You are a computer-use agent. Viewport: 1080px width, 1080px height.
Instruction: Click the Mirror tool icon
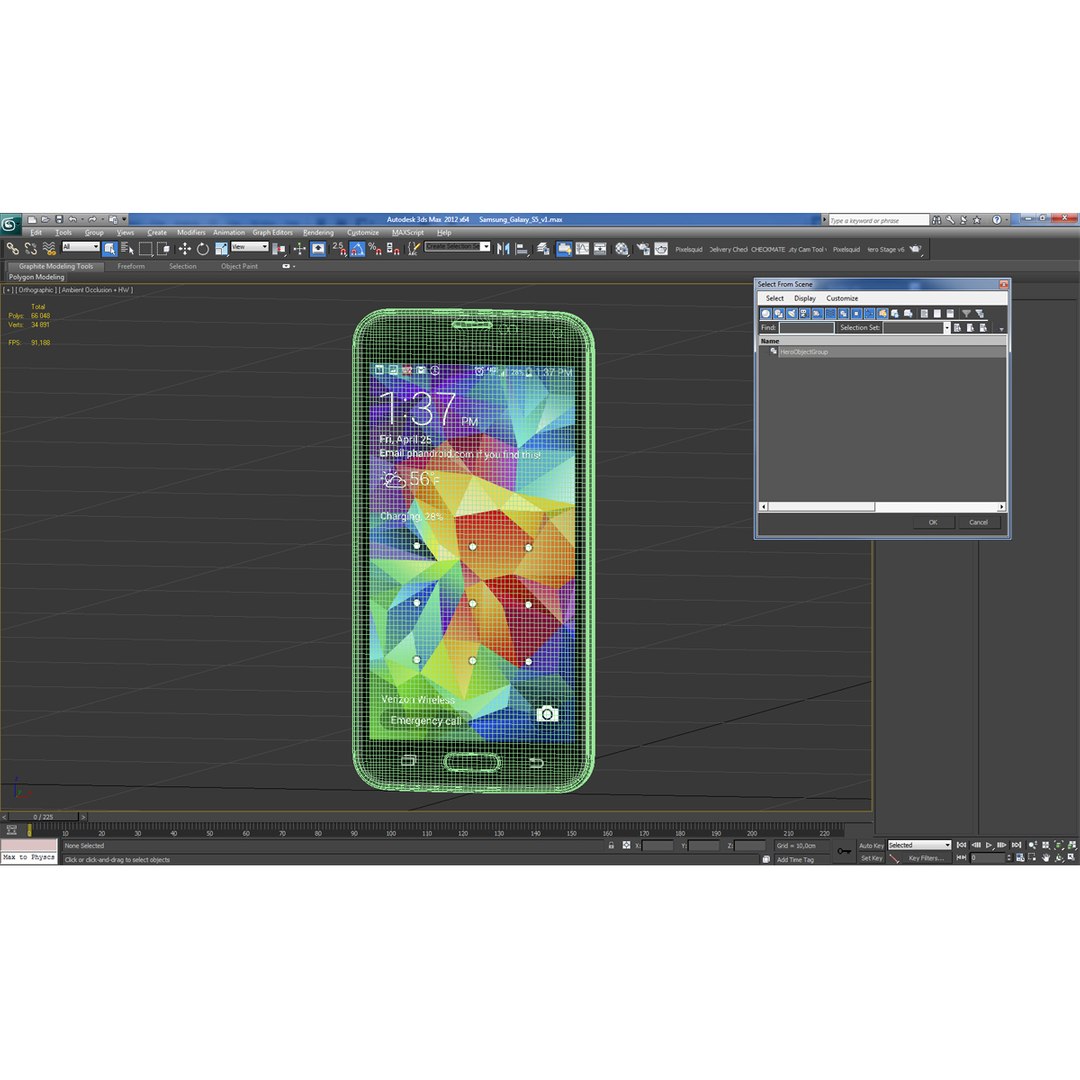[503, 249]
